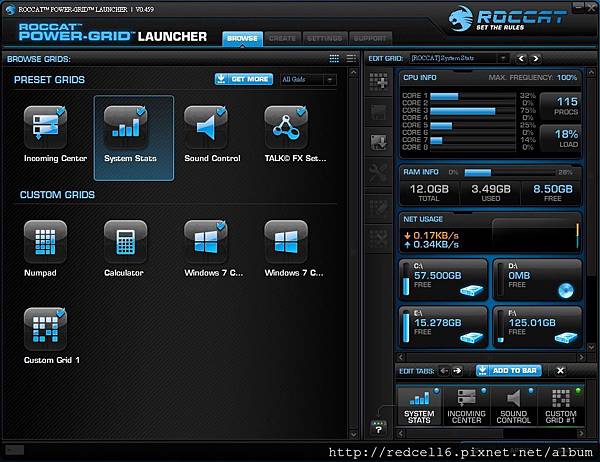Toggle checkmark on System Stats grid
This screenshot has height=462, width=600.
pos(141,111)
